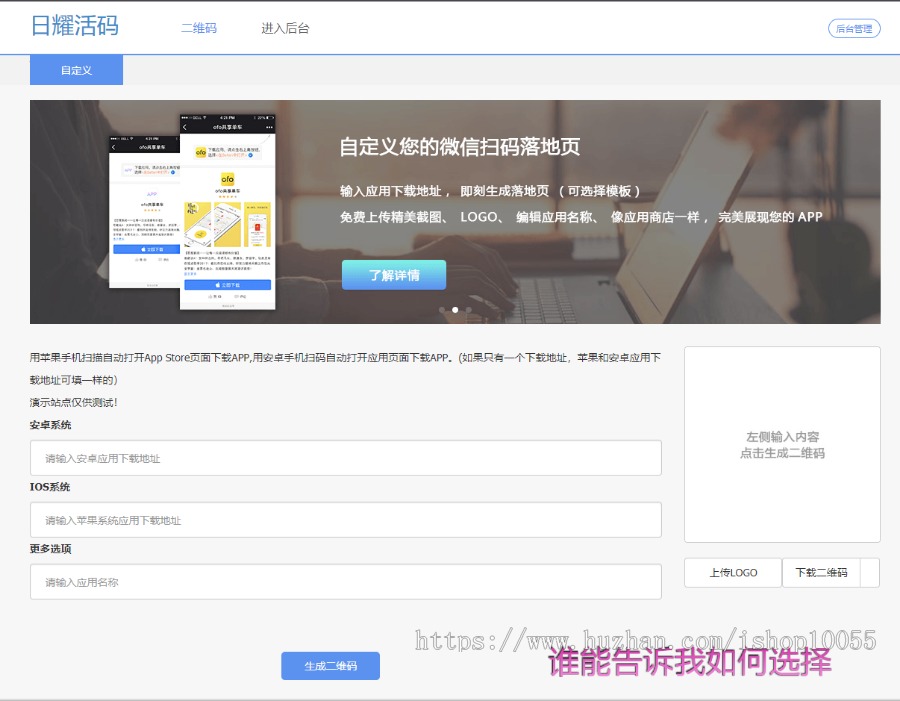Focus the 安卓系统 download address input field
Image resolution: width=900 pixels, height=701 pixels.
(345, 457)
